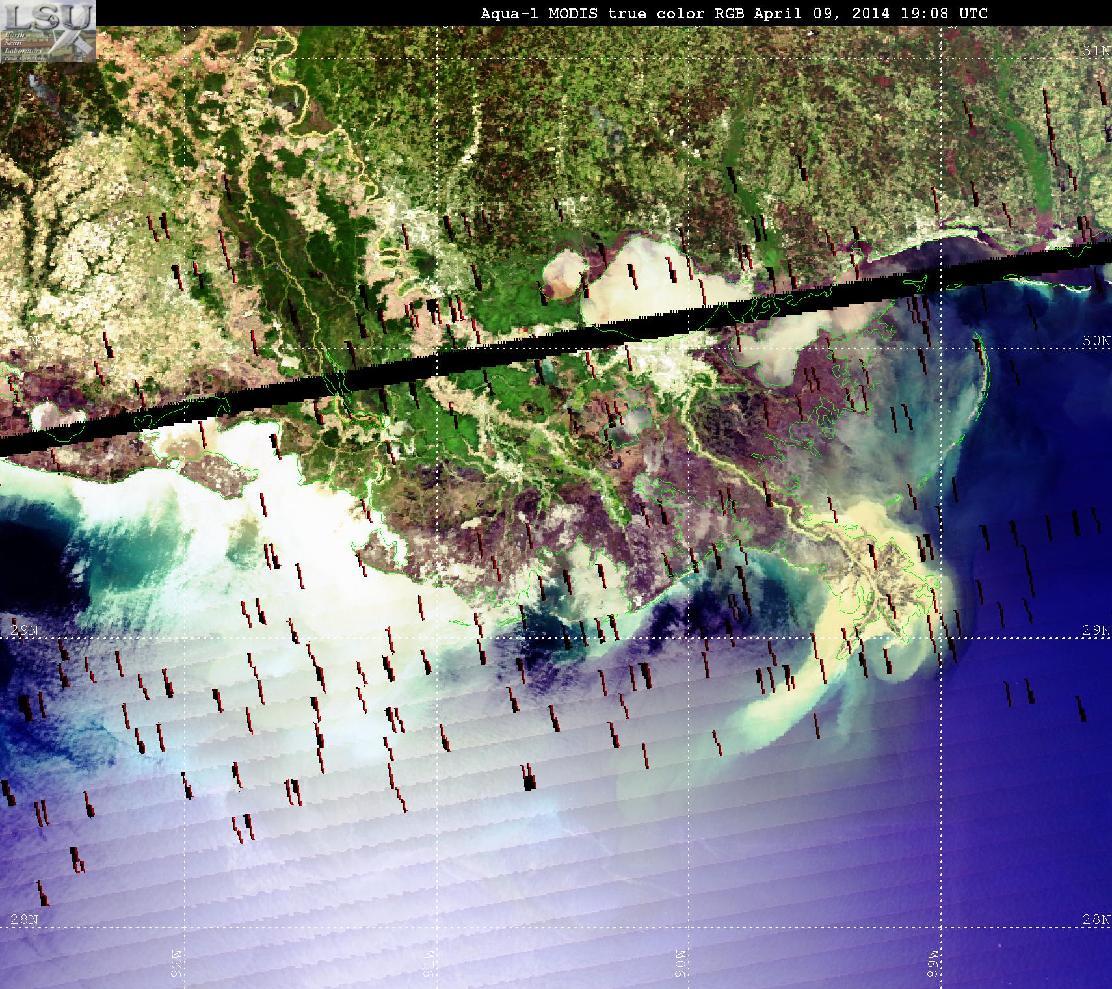The width and height of the screenshot is (1112, 989).
Task: Select the 30N latitude label on the right
Action: click(x=1096, y=341)
